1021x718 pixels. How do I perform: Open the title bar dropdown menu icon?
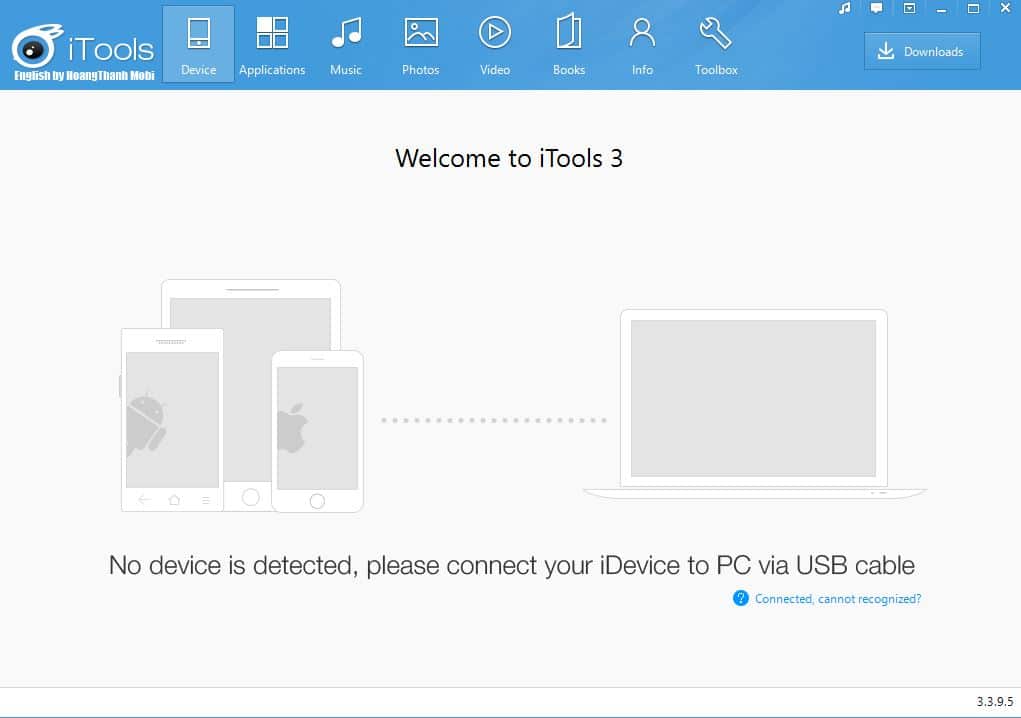click(x=909, y=8)
